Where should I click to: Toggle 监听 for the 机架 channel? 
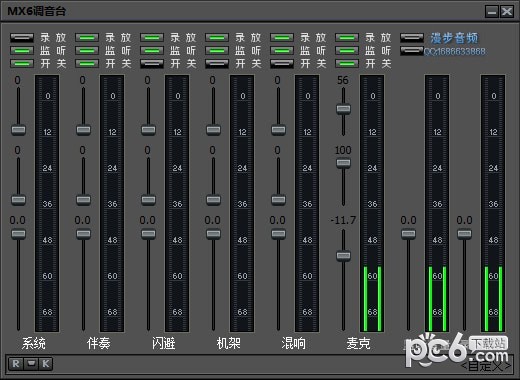point(217,51)
